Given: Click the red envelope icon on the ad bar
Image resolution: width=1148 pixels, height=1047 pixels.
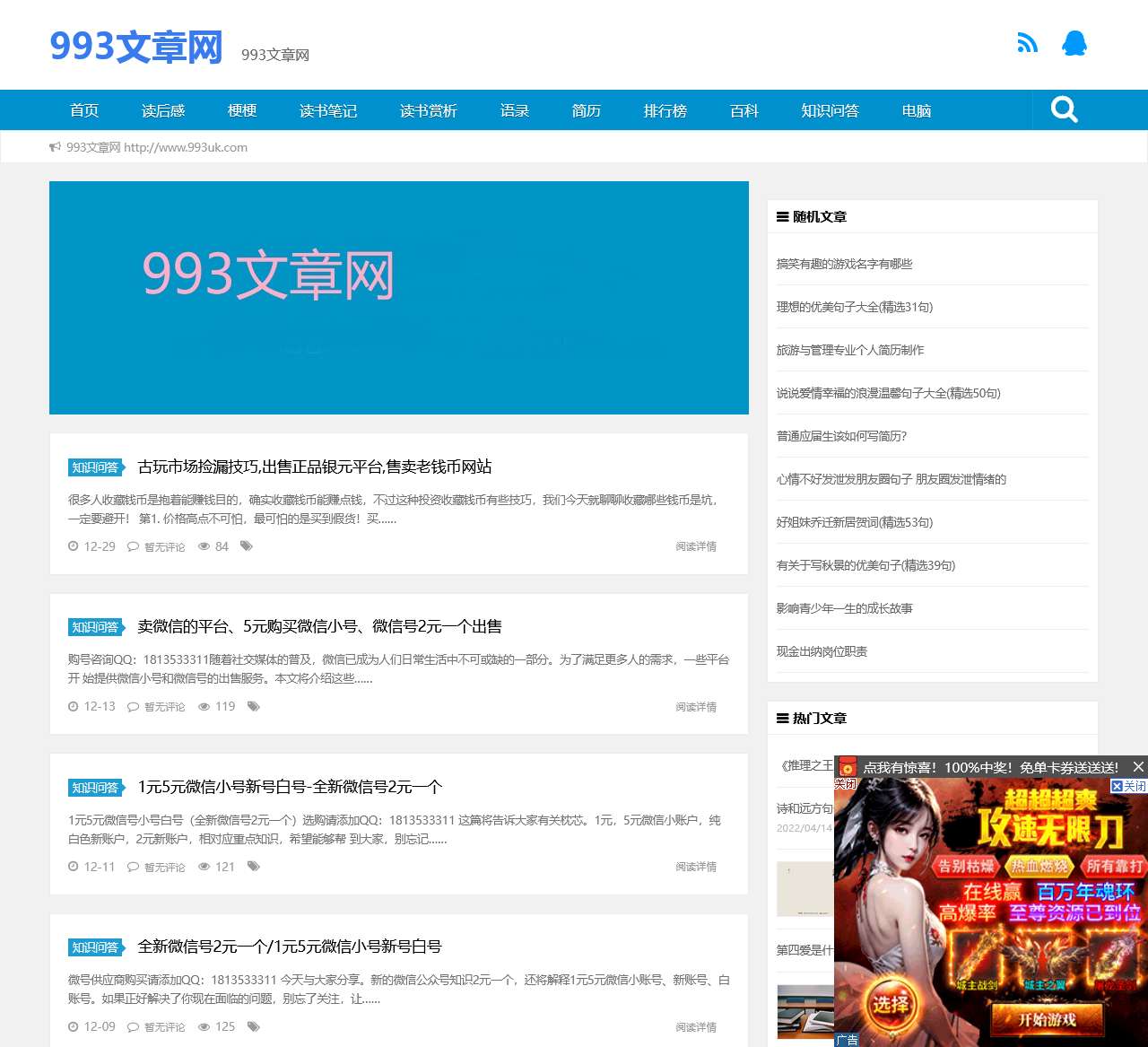Looking at the screenshot, I should [x=848, y=767].
